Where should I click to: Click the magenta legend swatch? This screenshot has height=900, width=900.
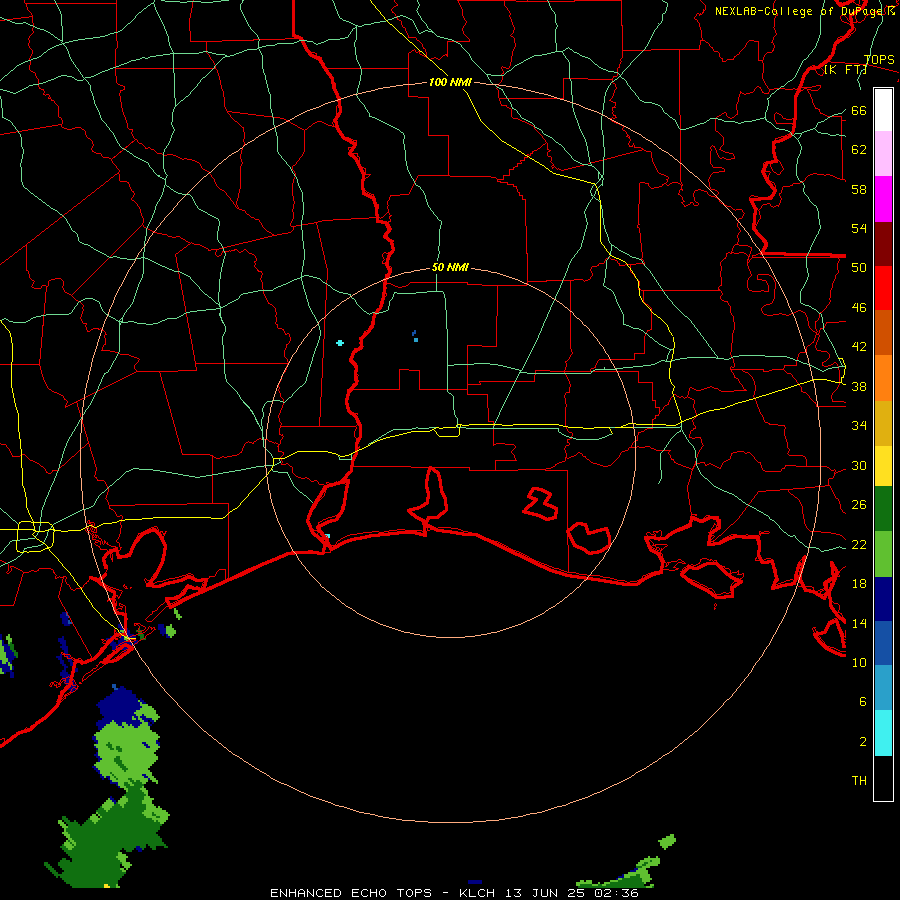(883, 199)
